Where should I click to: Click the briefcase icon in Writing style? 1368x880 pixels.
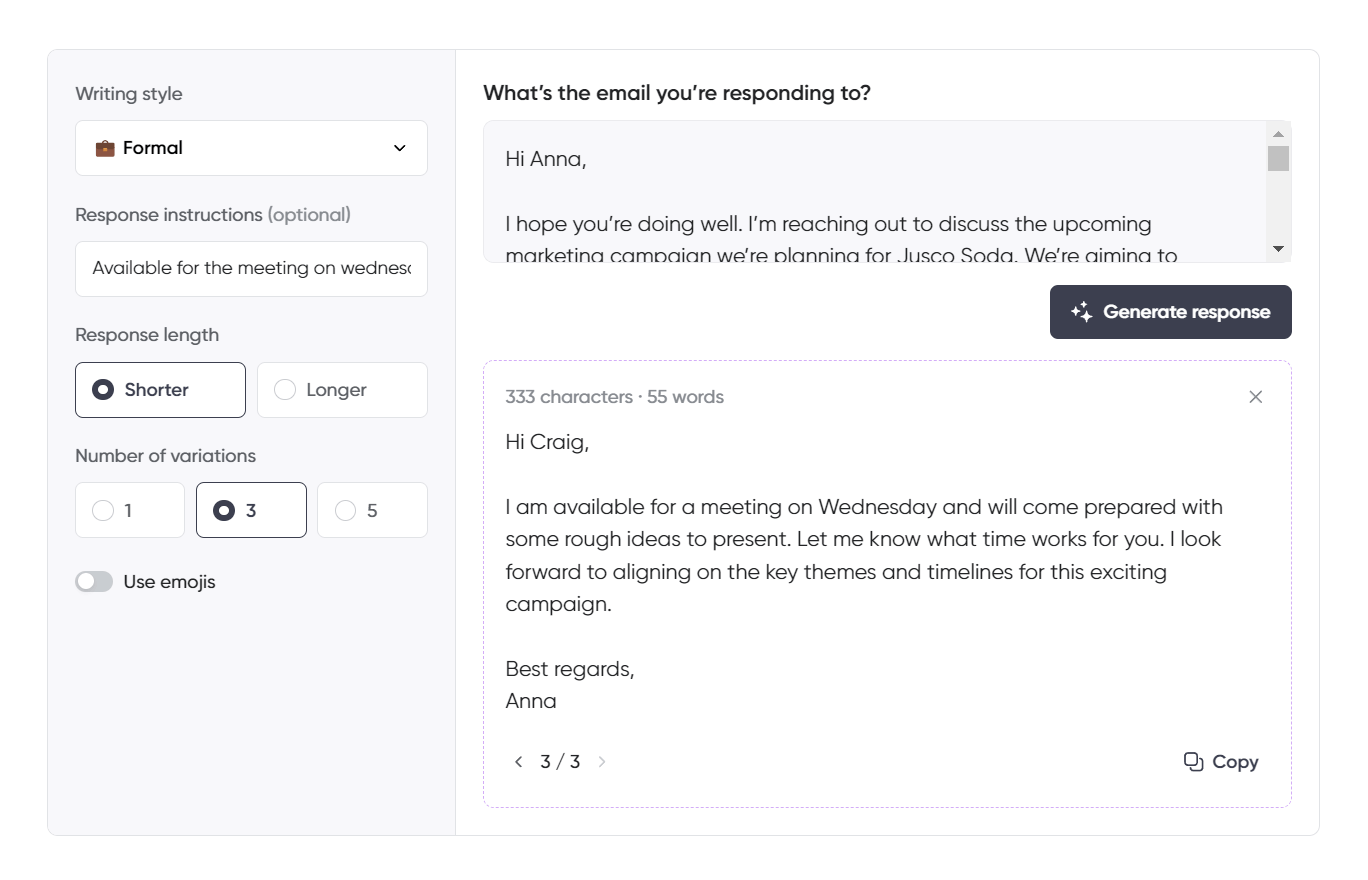(x=107, y=147)
